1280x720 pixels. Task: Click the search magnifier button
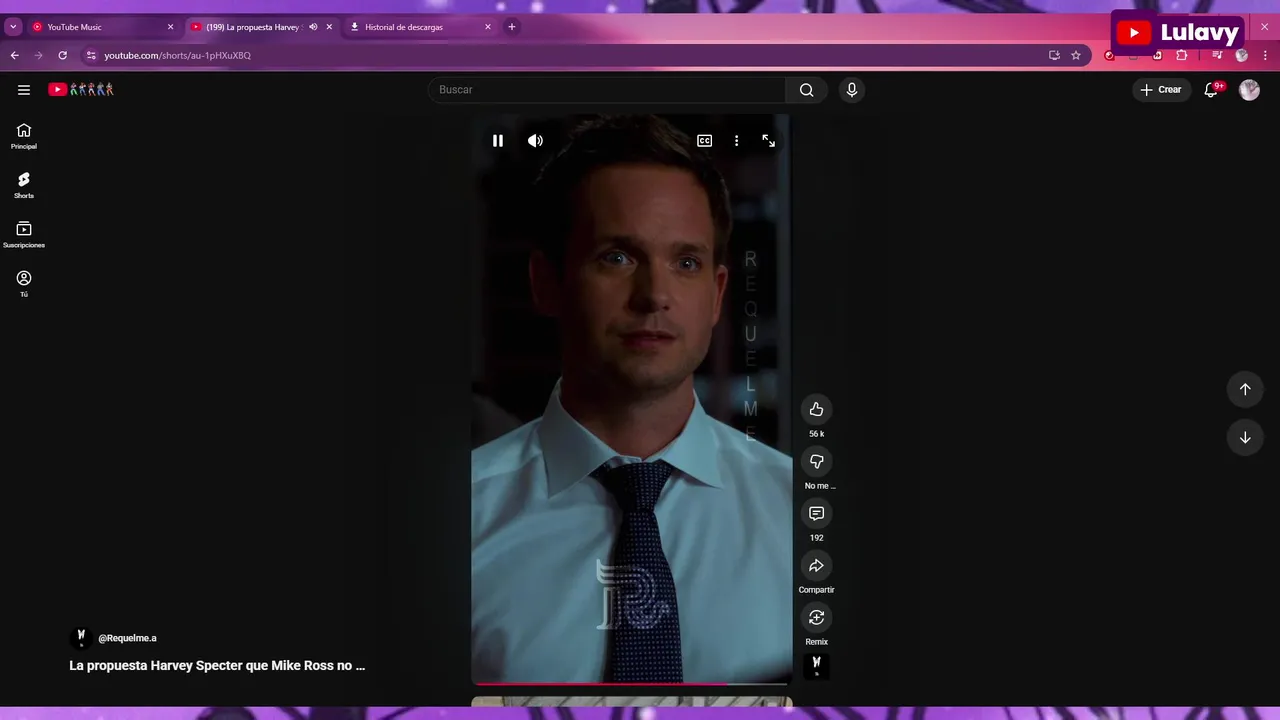(806, 90)
